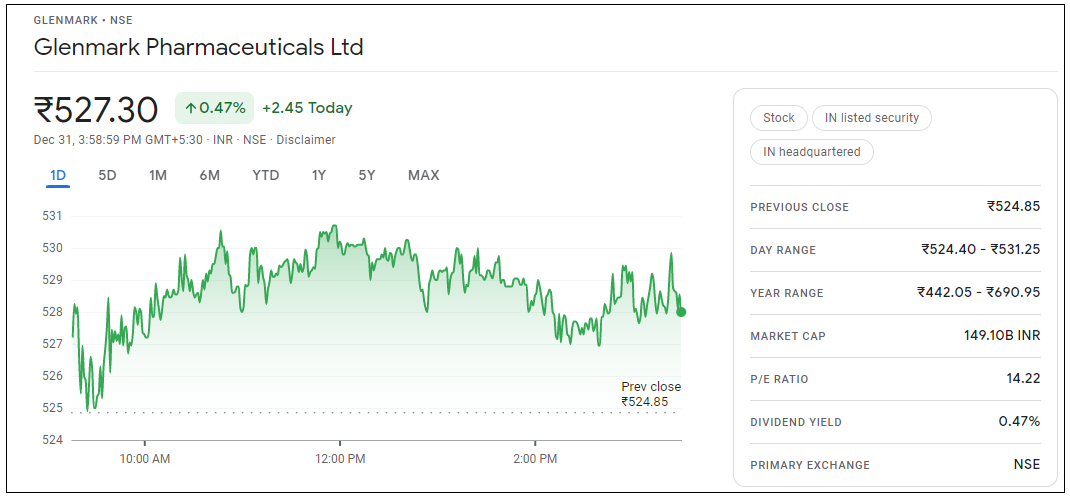This screenshot has height=497, width=1070.
Task: Click the IN headquartered chip
Action: click(811, 152)
